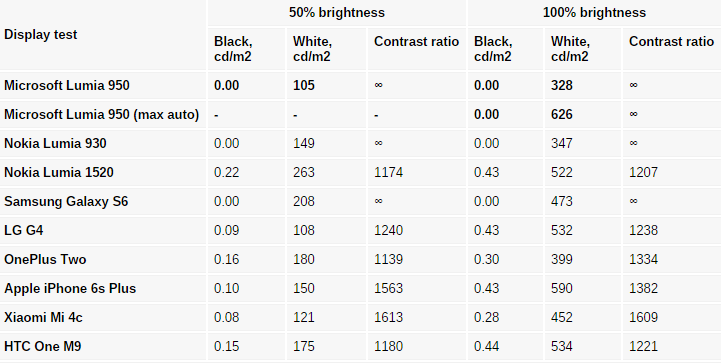Click the Samsung Galaxy S6 label

tap(66, 202)
